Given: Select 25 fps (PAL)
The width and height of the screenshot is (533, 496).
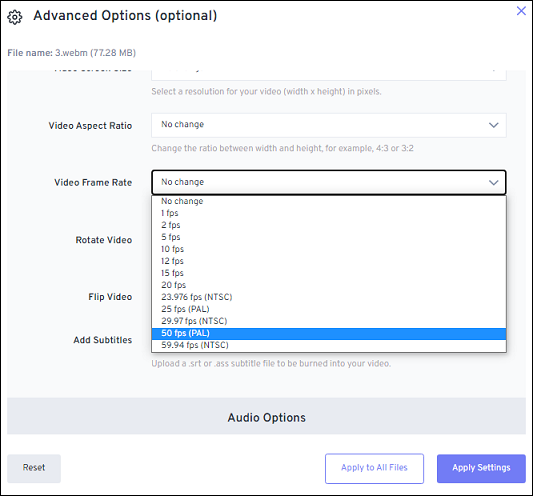Looking at the screenshot, I should tap(329, 309).
